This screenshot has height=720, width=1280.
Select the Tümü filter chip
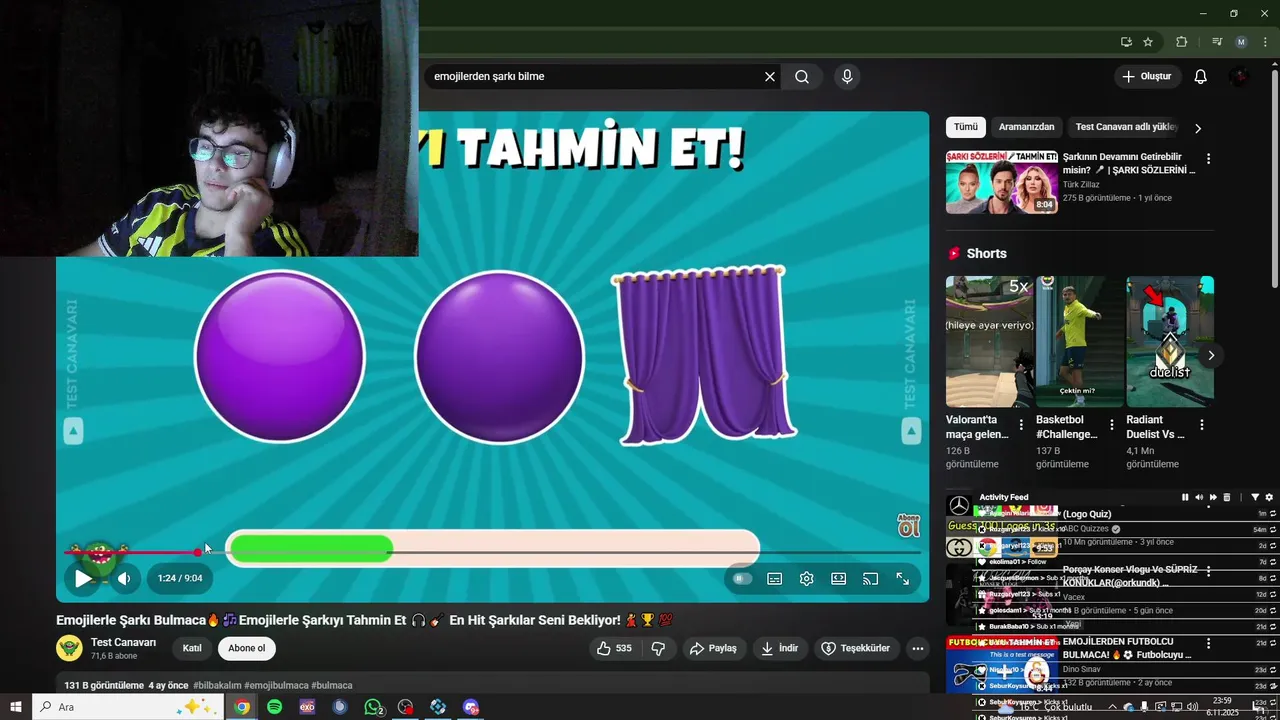click(965, 127)
